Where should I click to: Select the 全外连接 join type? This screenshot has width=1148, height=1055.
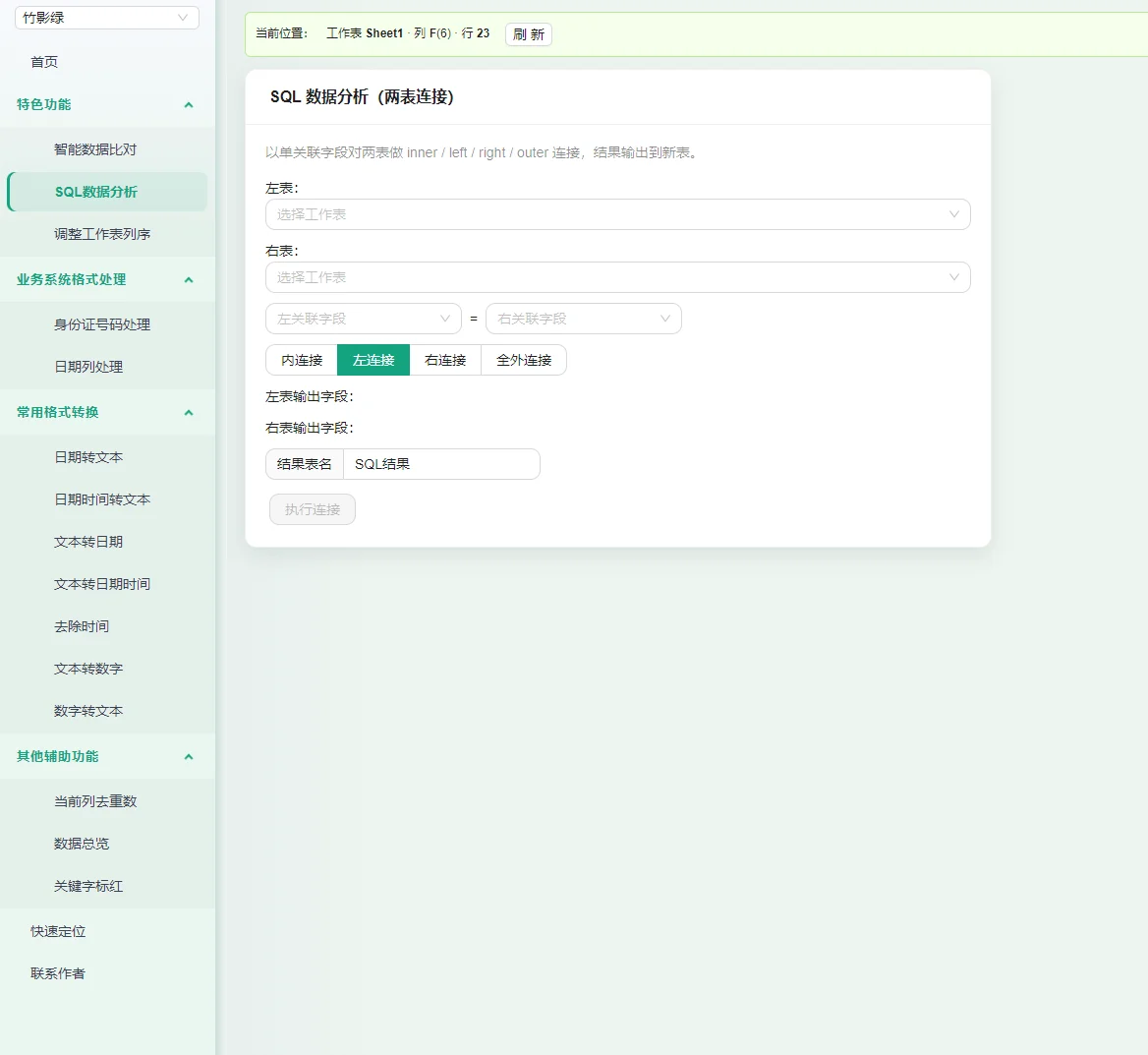524,361
